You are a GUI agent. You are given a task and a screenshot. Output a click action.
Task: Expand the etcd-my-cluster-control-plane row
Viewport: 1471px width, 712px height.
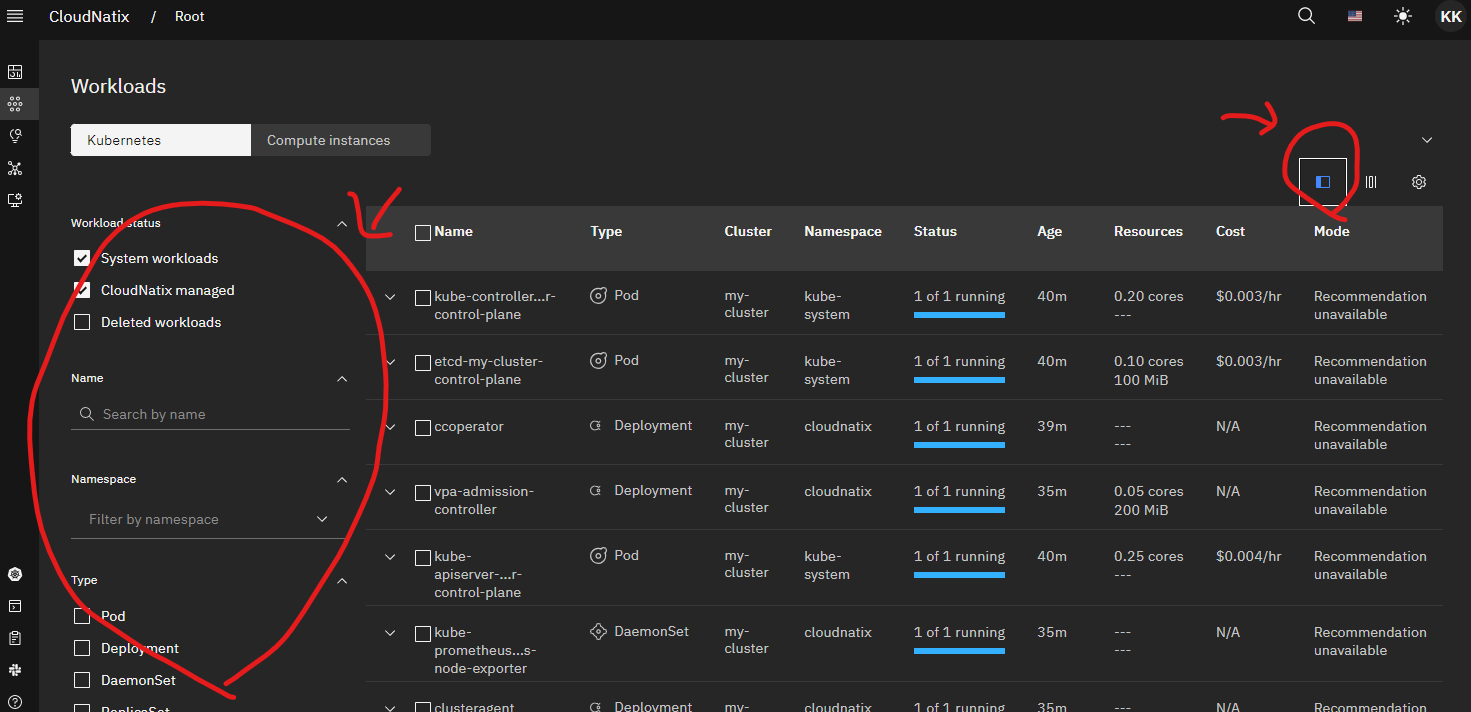click(391, 362)
